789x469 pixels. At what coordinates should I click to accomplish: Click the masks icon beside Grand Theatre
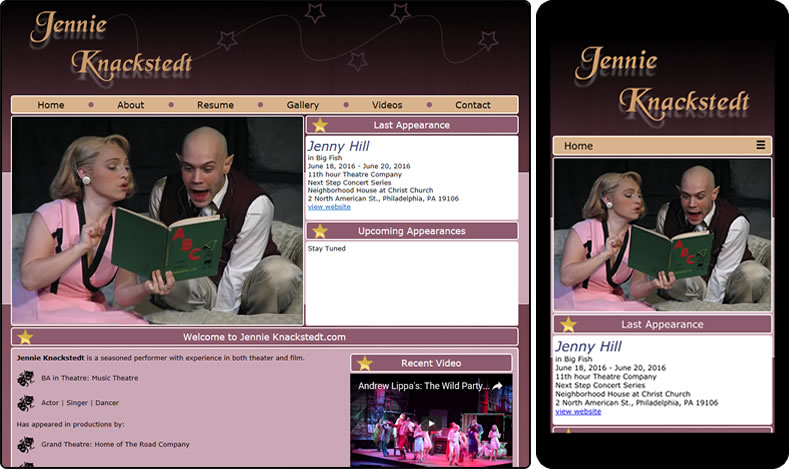pyautogui.click(x=26, y=444)
